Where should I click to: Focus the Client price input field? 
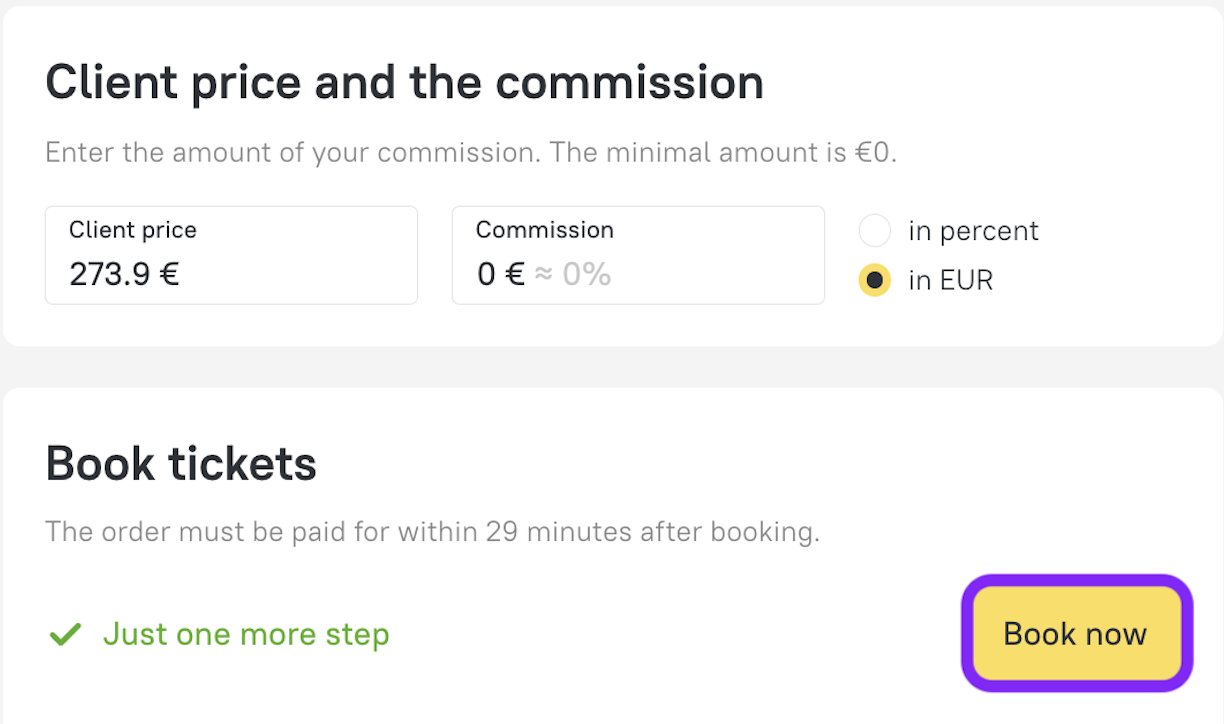[231, 255]
